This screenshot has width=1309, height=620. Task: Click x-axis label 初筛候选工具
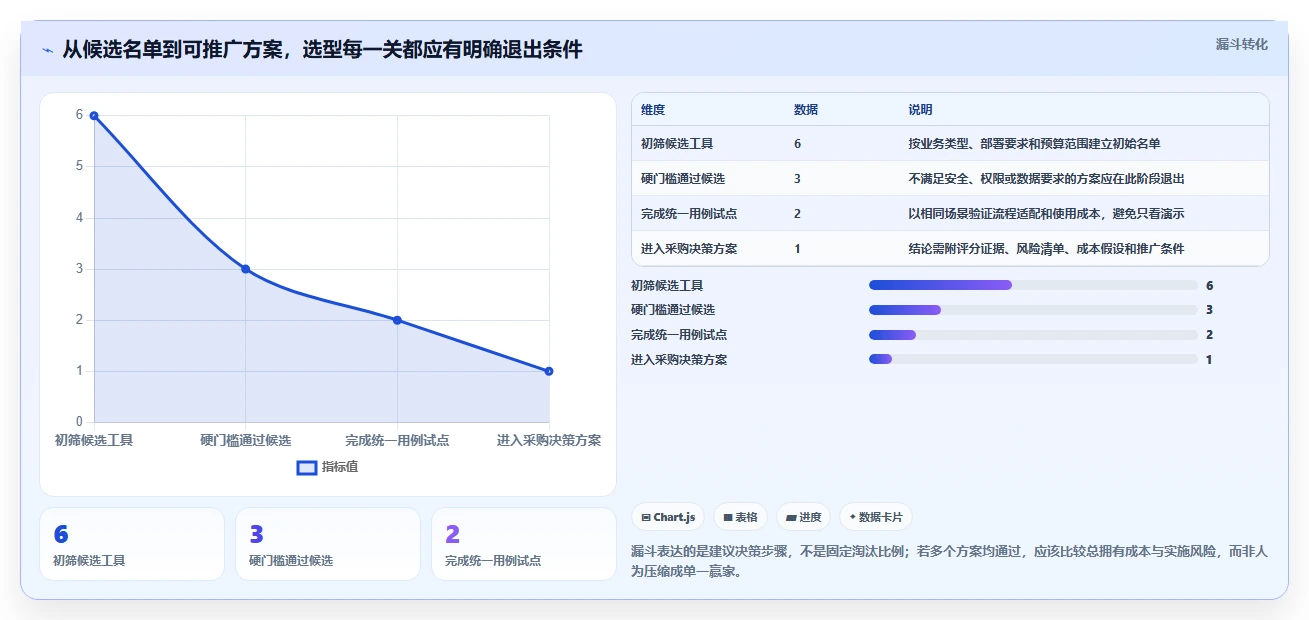pos(94,440)
